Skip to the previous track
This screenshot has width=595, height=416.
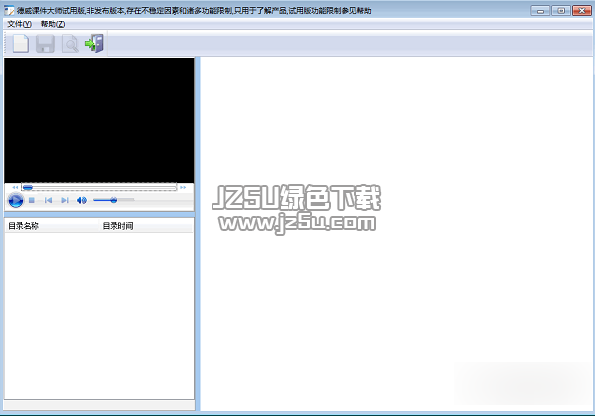point(48,200)
